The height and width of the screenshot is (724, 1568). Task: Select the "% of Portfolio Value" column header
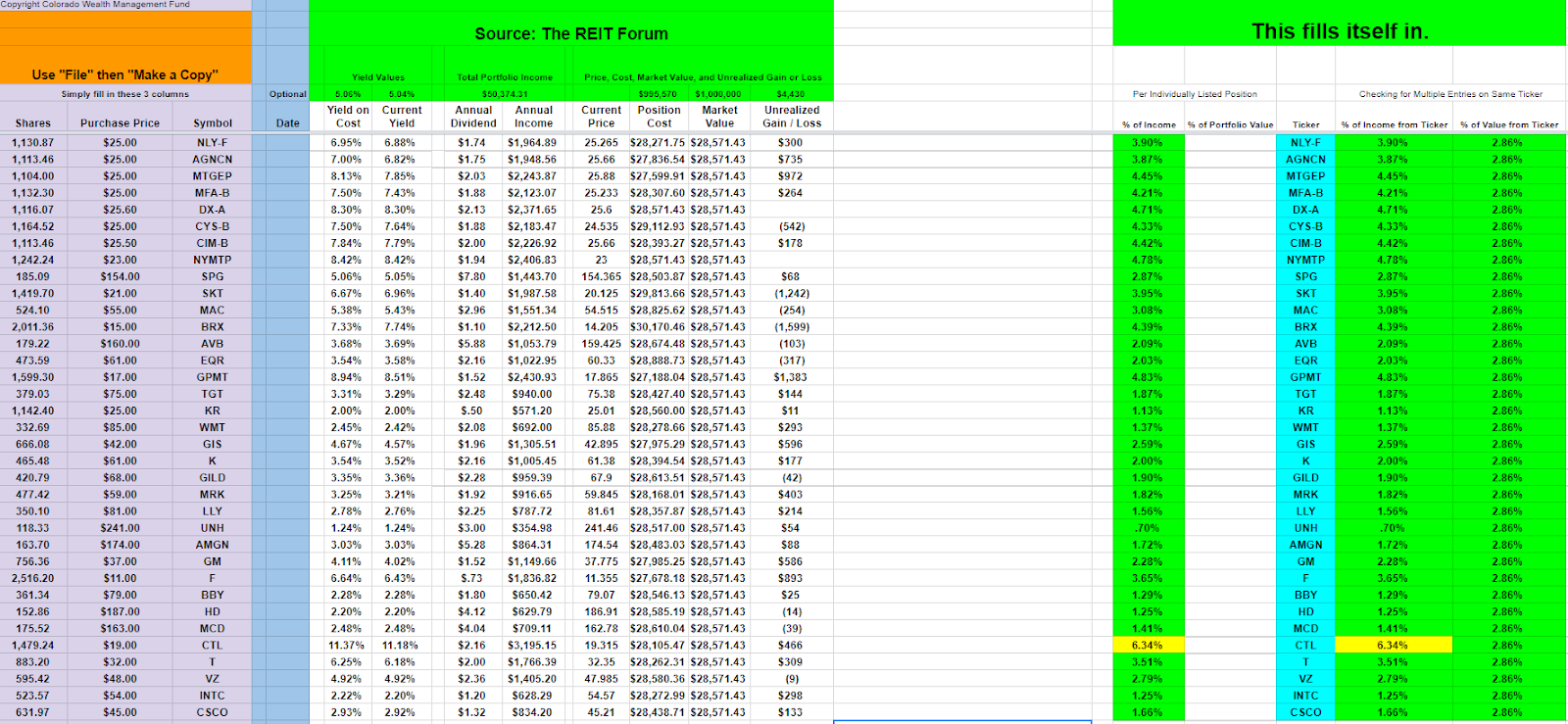pos(1230,124)
